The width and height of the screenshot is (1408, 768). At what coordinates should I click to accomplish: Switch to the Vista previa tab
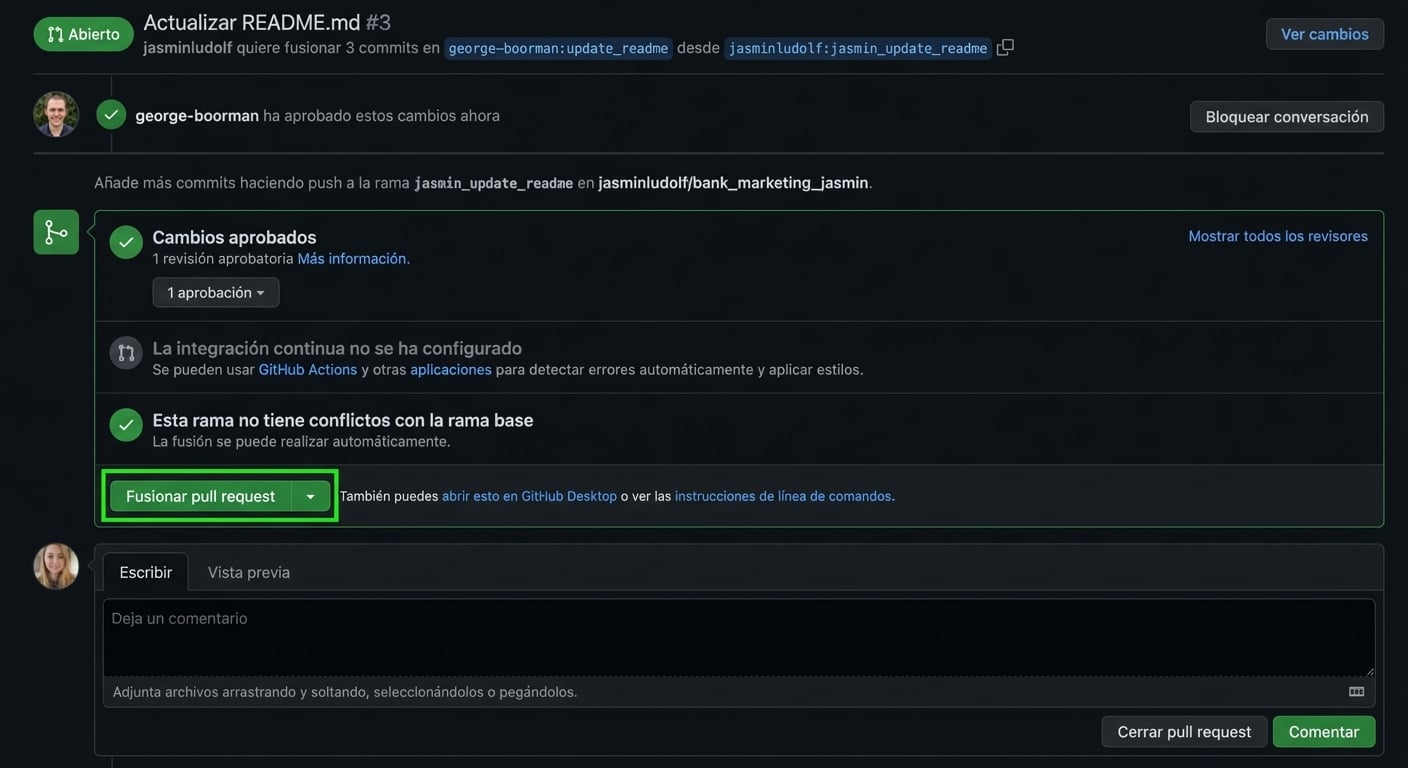tap(249, 572)
